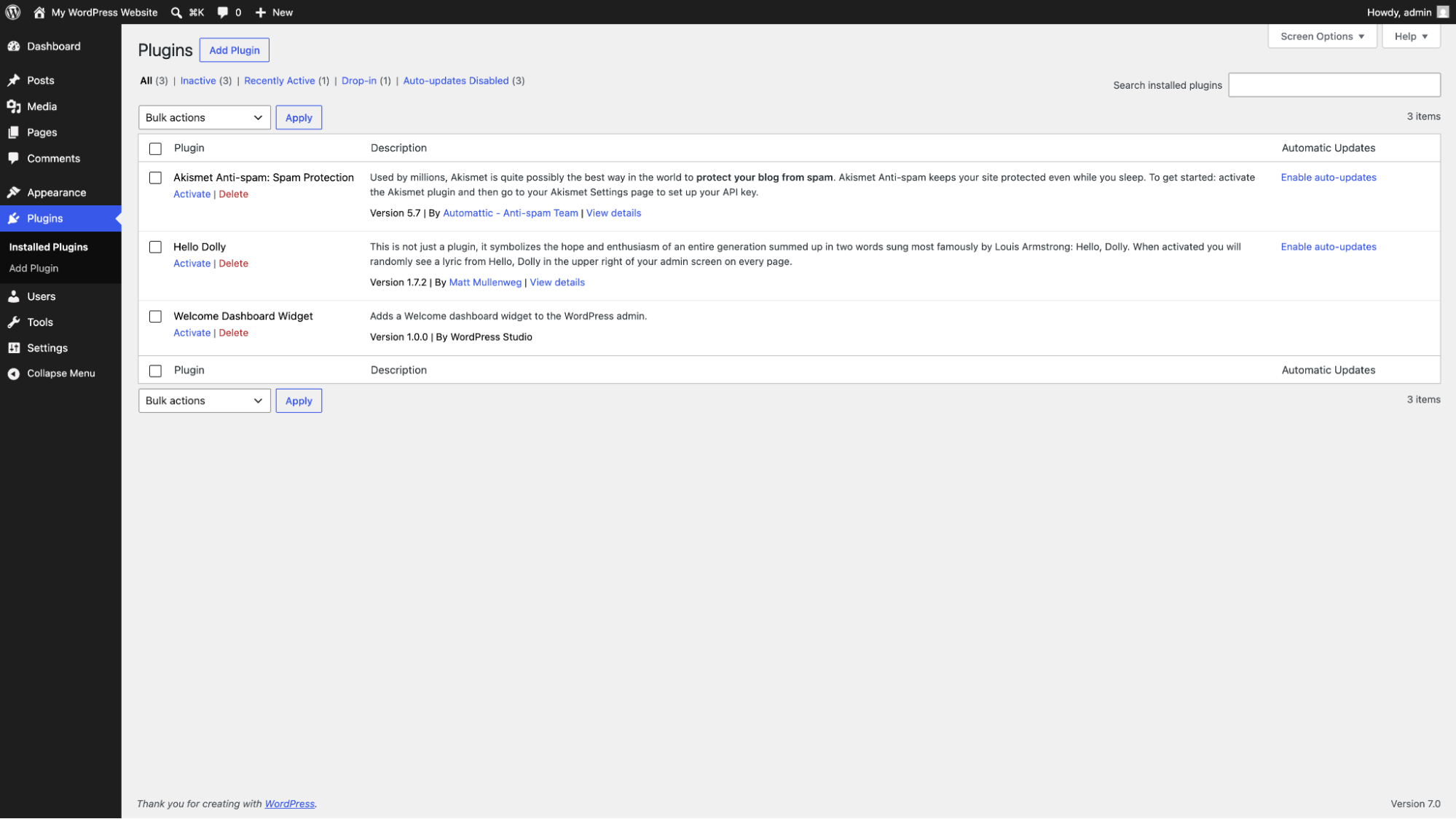Viewport: 1456px width, 819px height.
Task: Open Automattic - Anti-spam Team author link
Action: pos(511,213)
